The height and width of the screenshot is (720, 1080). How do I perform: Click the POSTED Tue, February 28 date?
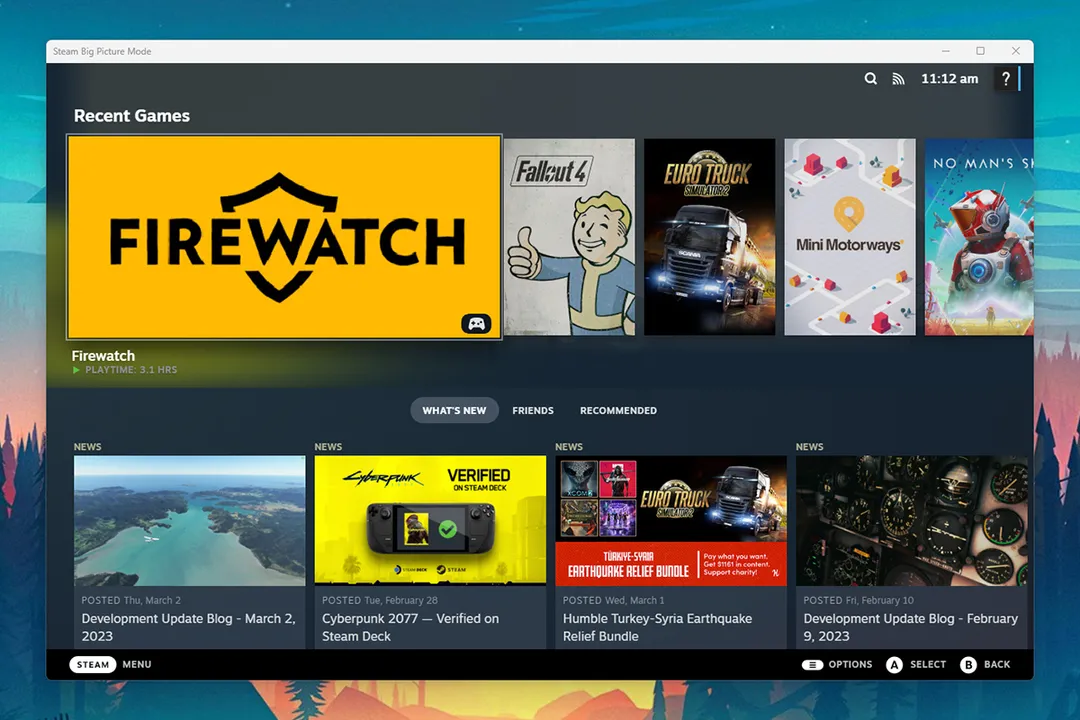380,600
